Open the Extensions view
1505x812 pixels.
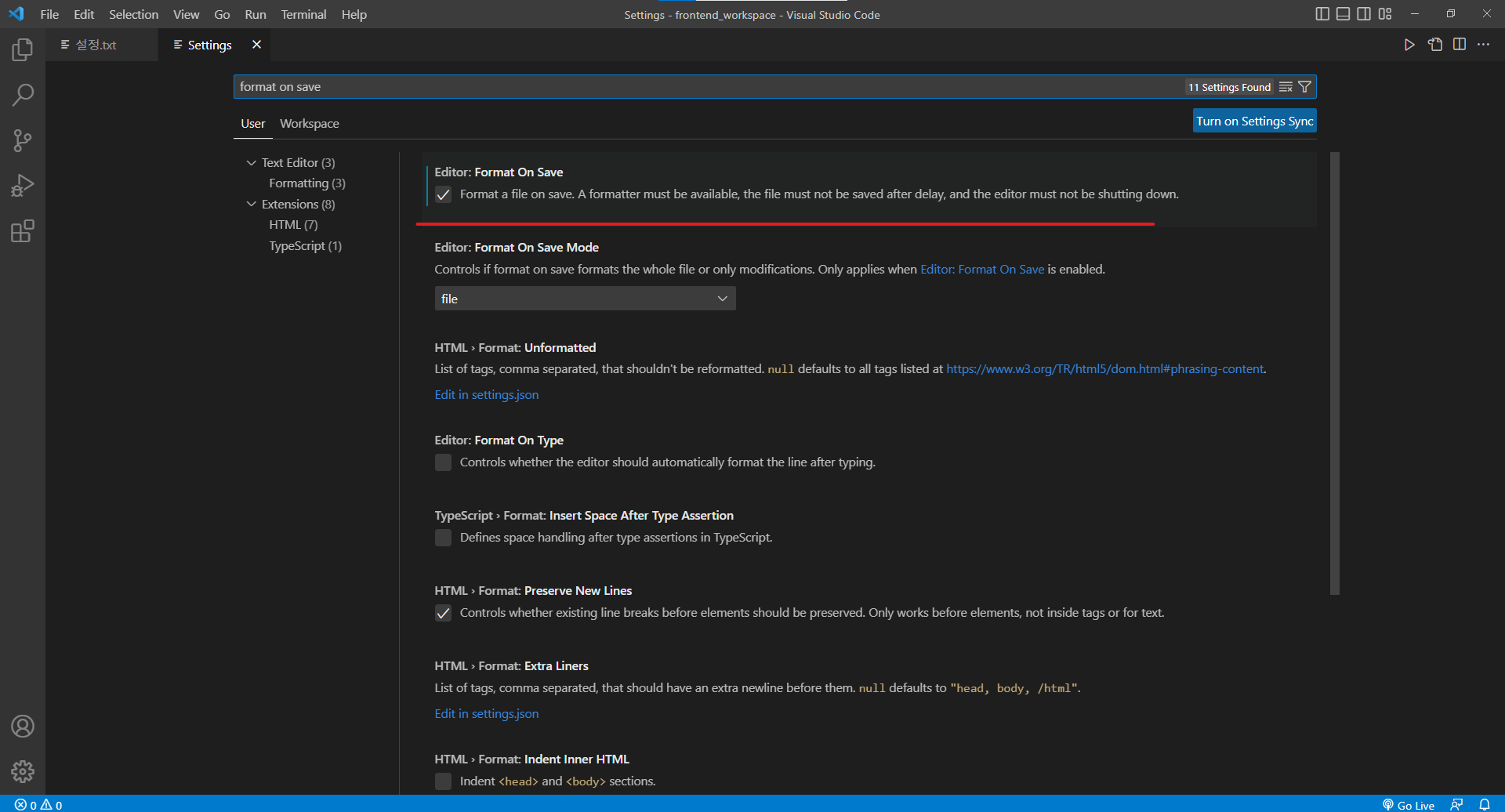pos(23,231)
